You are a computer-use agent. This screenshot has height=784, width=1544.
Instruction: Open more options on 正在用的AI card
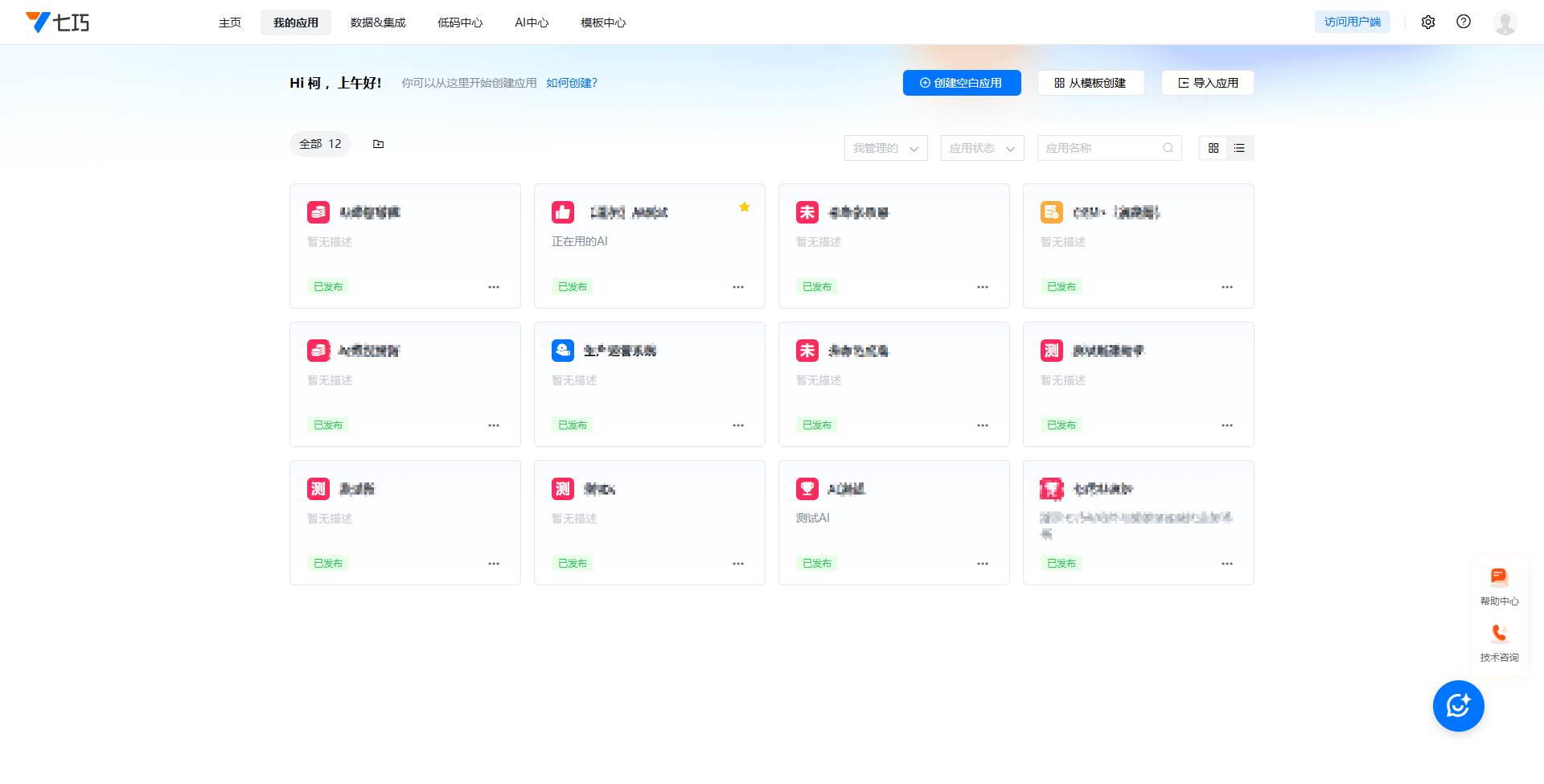[738, 287]
